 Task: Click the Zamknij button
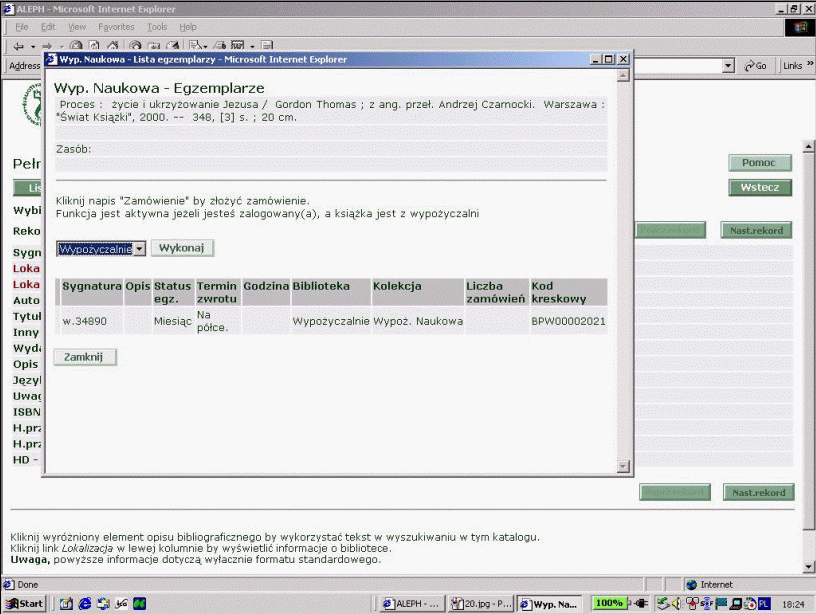click(85, 357)
